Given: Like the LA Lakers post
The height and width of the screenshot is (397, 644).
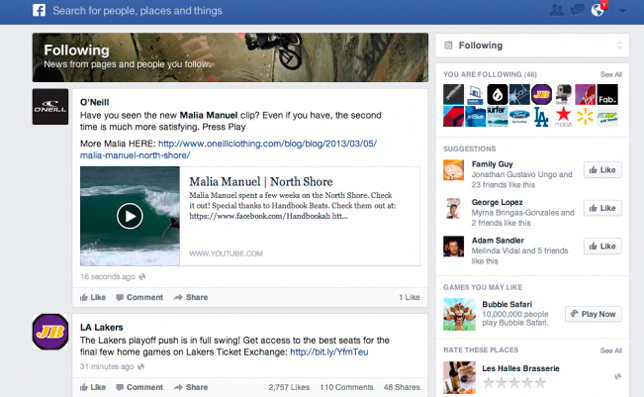Looking at the screenshot, I should 93,387.
